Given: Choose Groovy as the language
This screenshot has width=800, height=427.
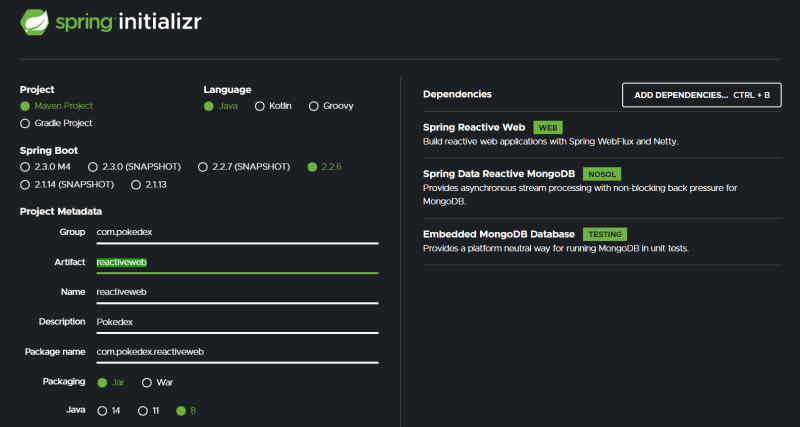Looking at the screenshot, I should (314, 105).
